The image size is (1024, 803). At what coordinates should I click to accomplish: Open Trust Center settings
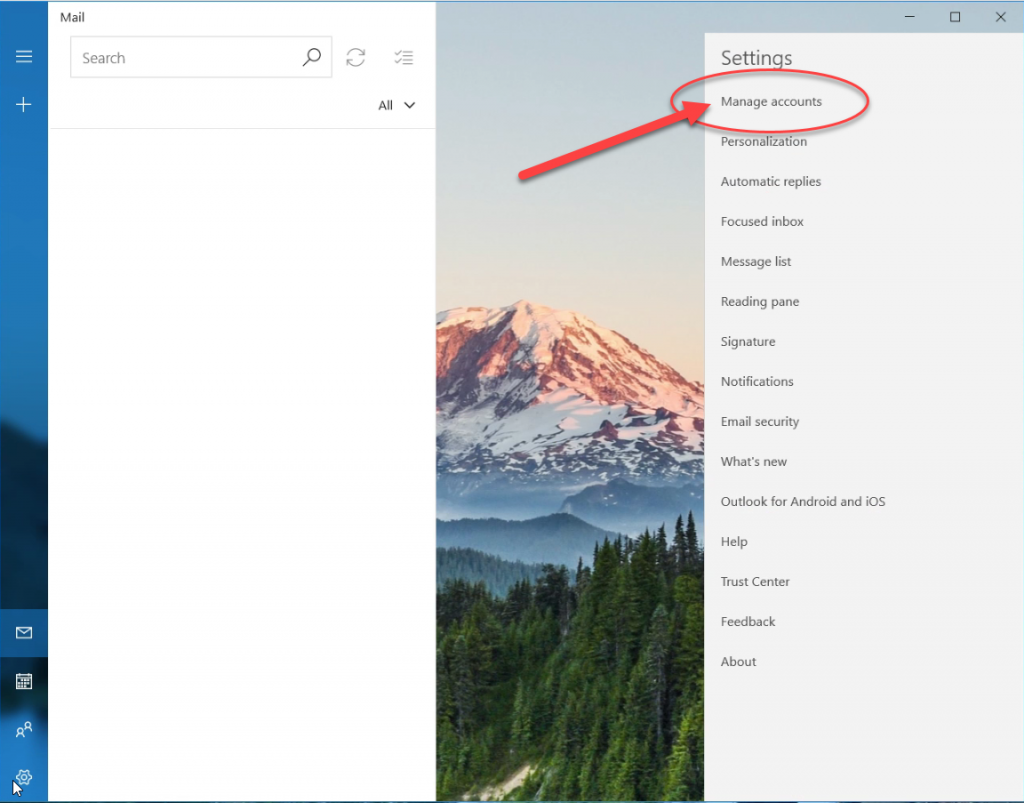[x=755, y=582]
